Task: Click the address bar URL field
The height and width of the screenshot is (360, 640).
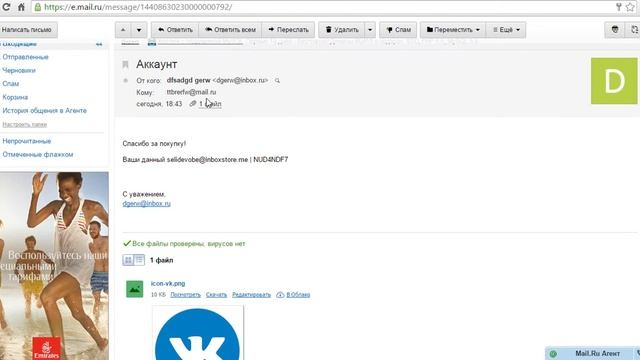Action: click(322, 7)
